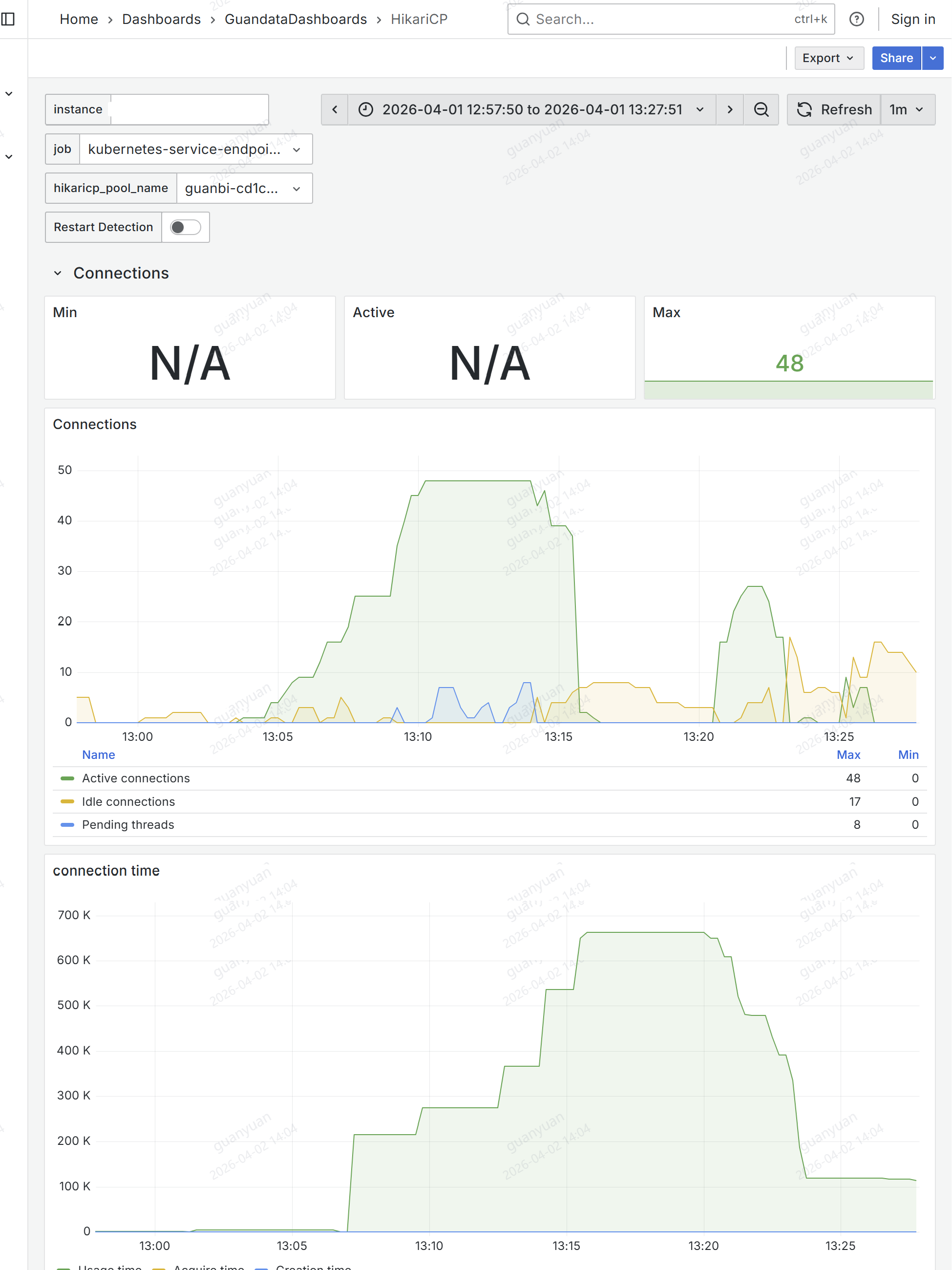Open the help question mark icon
The image size is (952, 1270).
856,20
